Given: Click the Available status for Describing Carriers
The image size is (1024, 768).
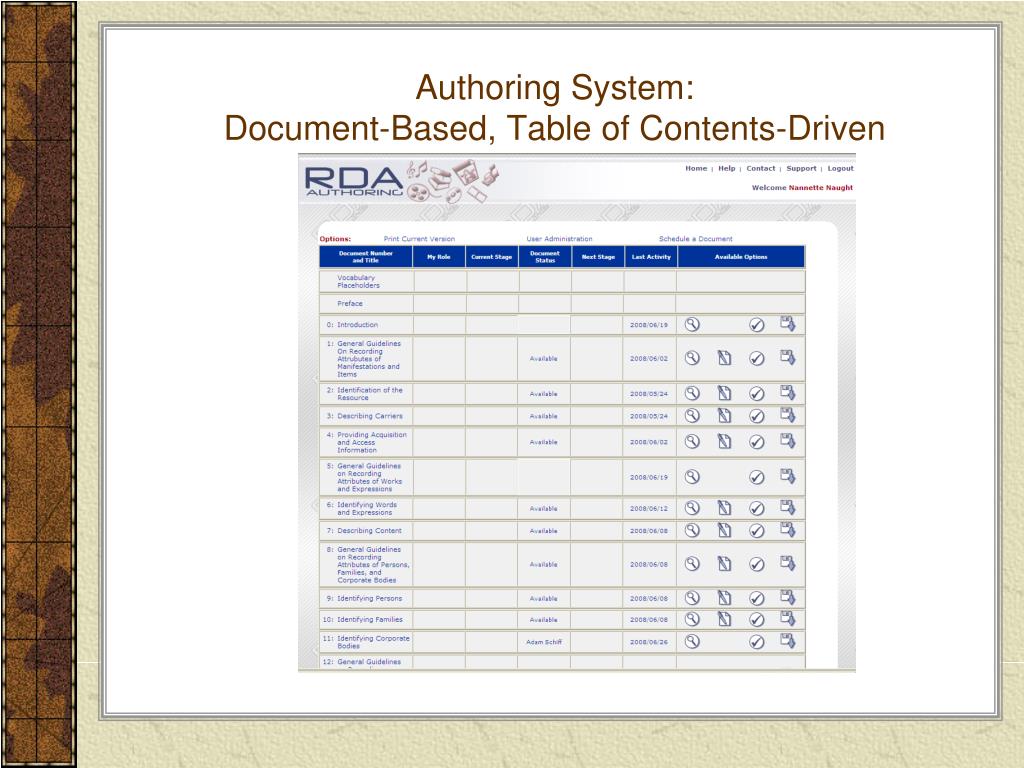Looking at the screenshot, I should click(543, 416).
